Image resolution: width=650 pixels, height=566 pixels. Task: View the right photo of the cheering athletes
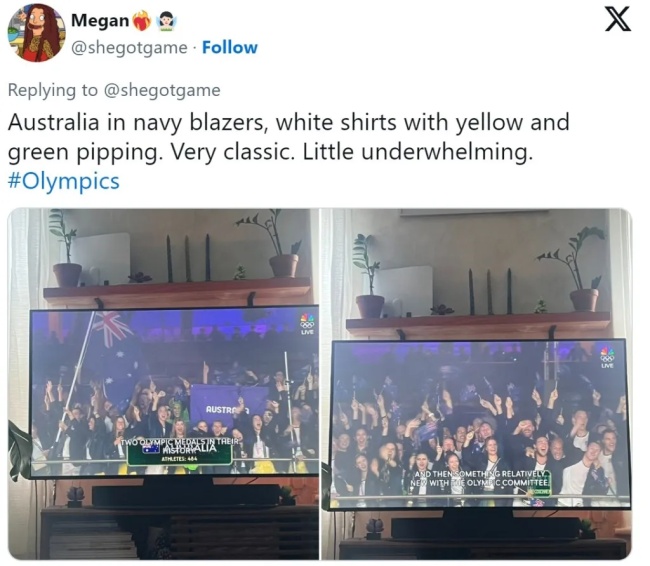coord(476,384)
